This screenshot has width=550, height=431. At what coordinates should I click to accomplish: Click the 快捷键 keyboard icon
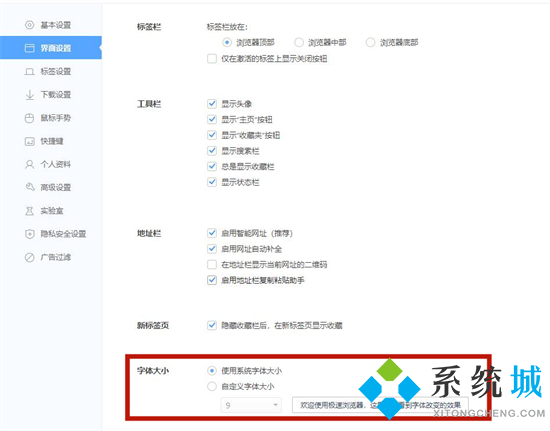29,141
